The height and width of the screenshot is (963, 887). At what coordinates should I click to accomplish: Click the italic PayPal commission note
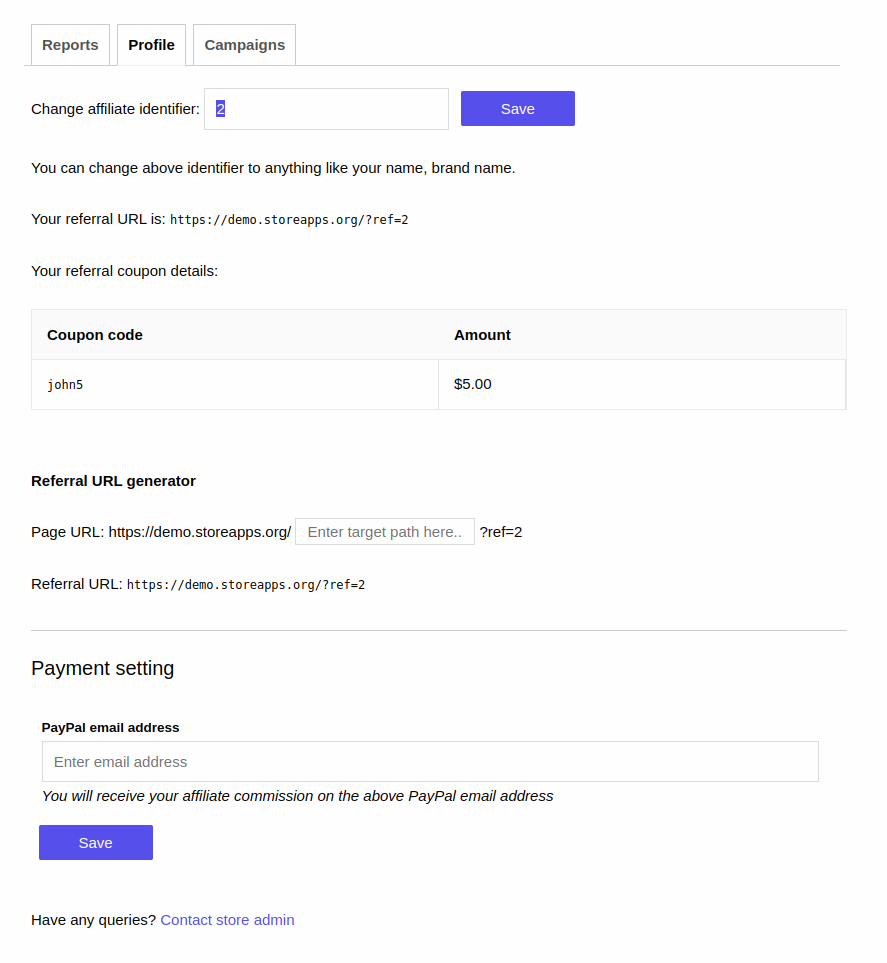pyautogui.click(x=297, y=796)
